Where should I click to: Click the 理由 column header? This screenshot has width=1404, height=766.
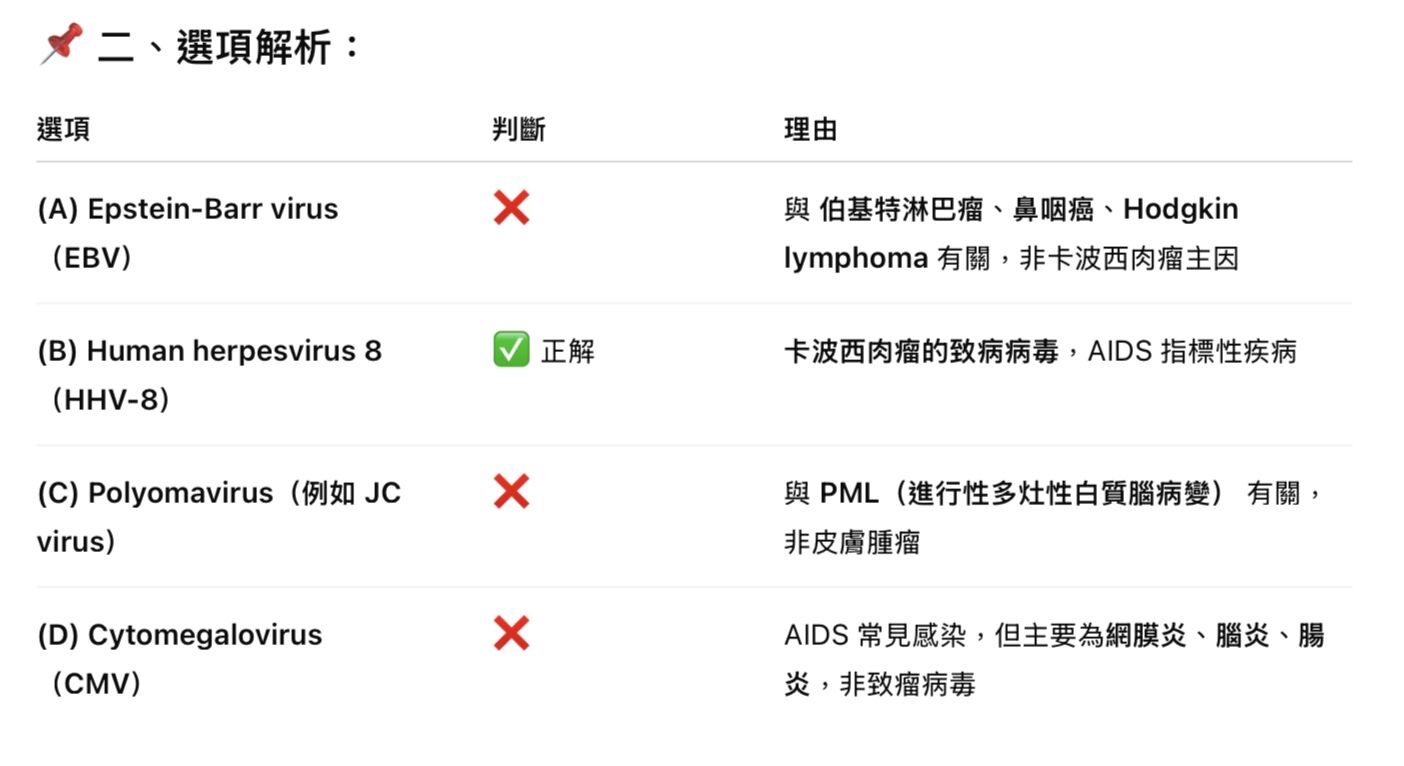pyautogui.click(x=810, y=129)
